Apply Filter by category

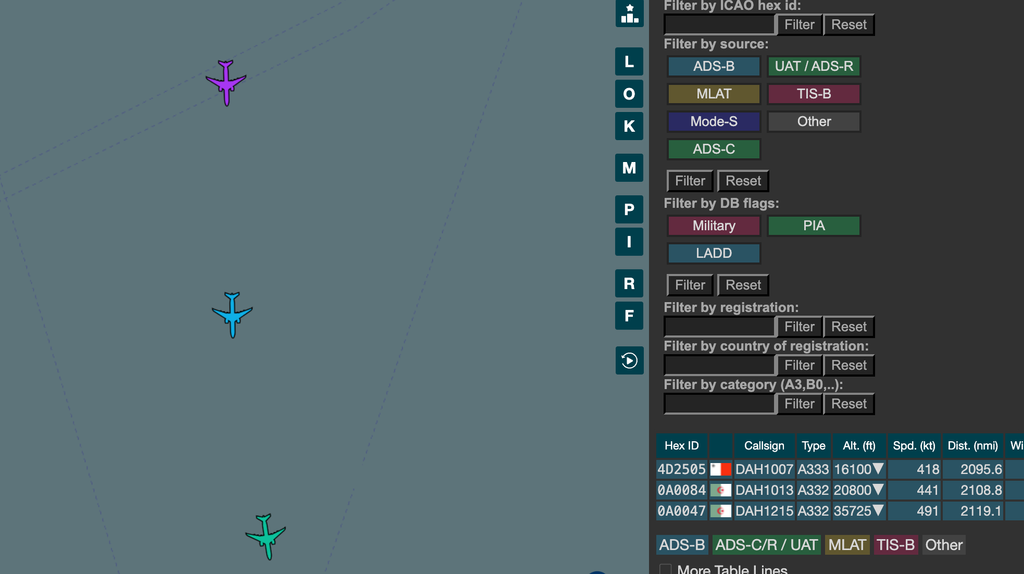(x=799, y=404)
